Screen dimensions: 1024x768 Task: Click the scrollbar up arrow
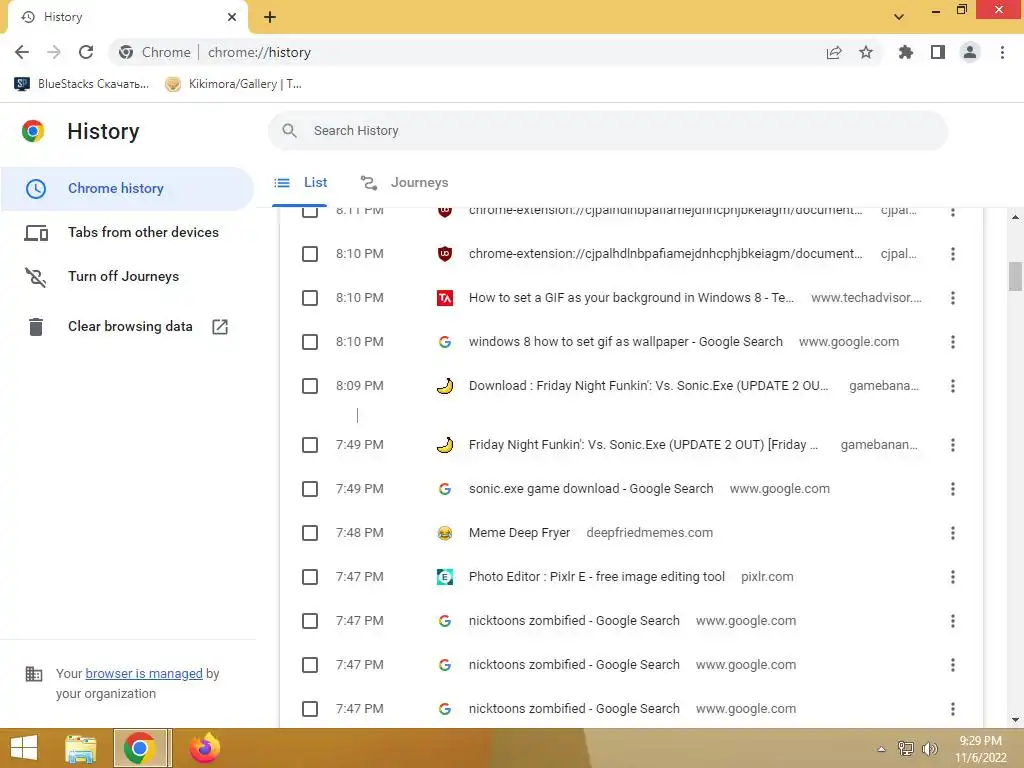[x=1015, y=217]
